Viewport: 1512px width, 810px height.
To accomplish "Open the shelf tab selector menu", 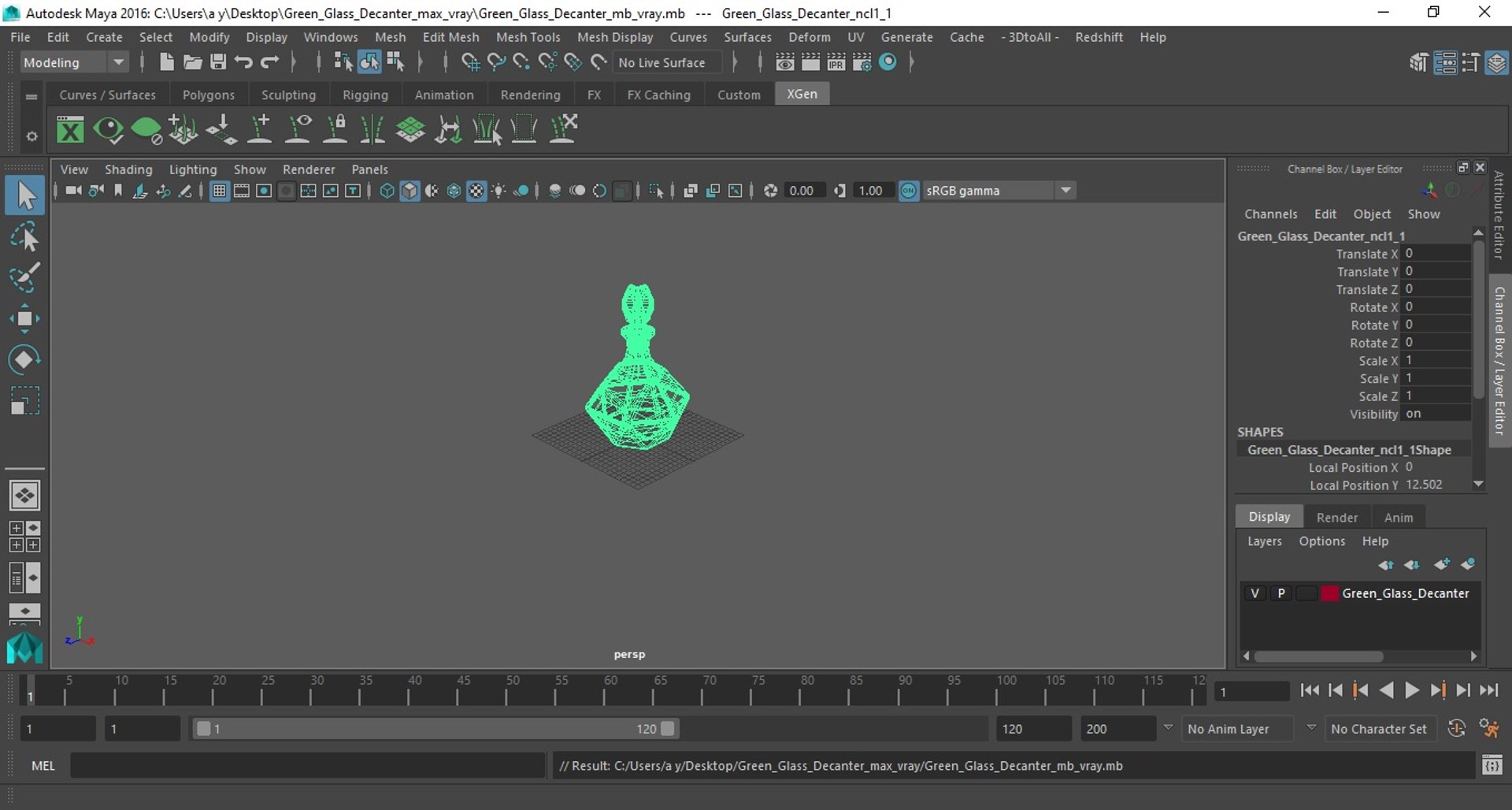I will click(31, 97).
